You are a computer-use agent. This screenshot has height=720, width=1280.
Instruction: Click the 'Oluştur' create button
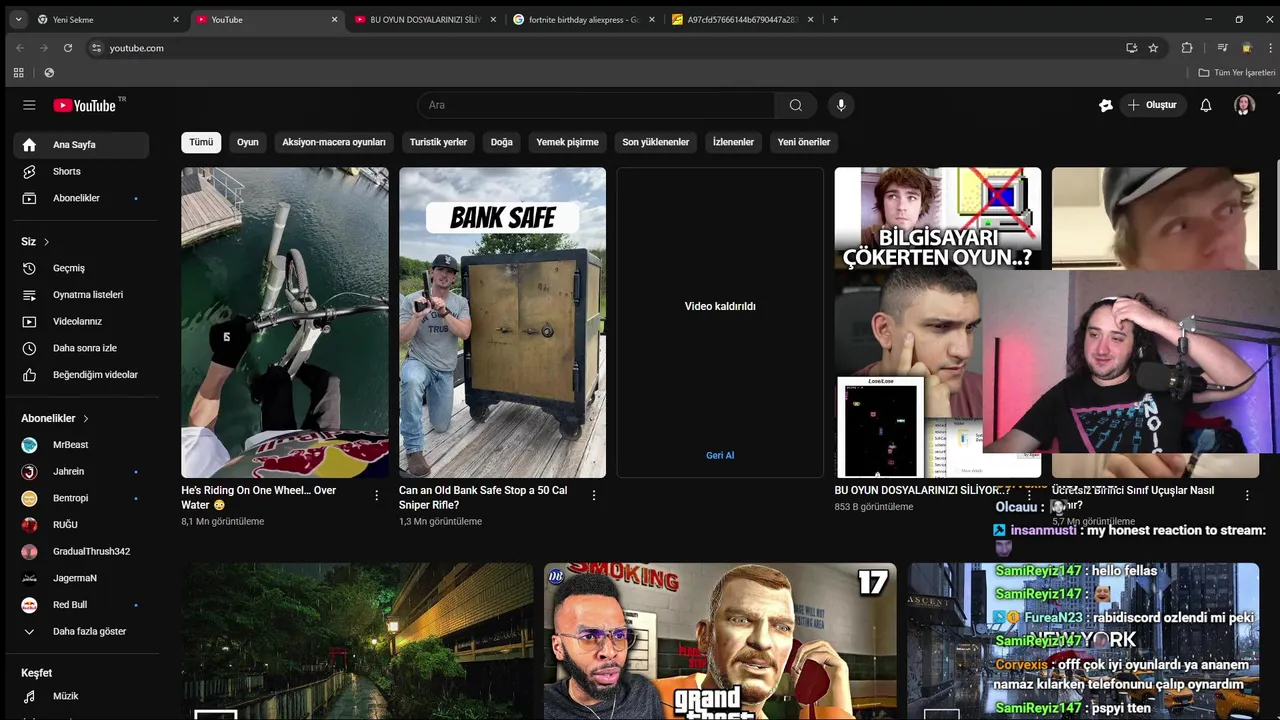1152,105
